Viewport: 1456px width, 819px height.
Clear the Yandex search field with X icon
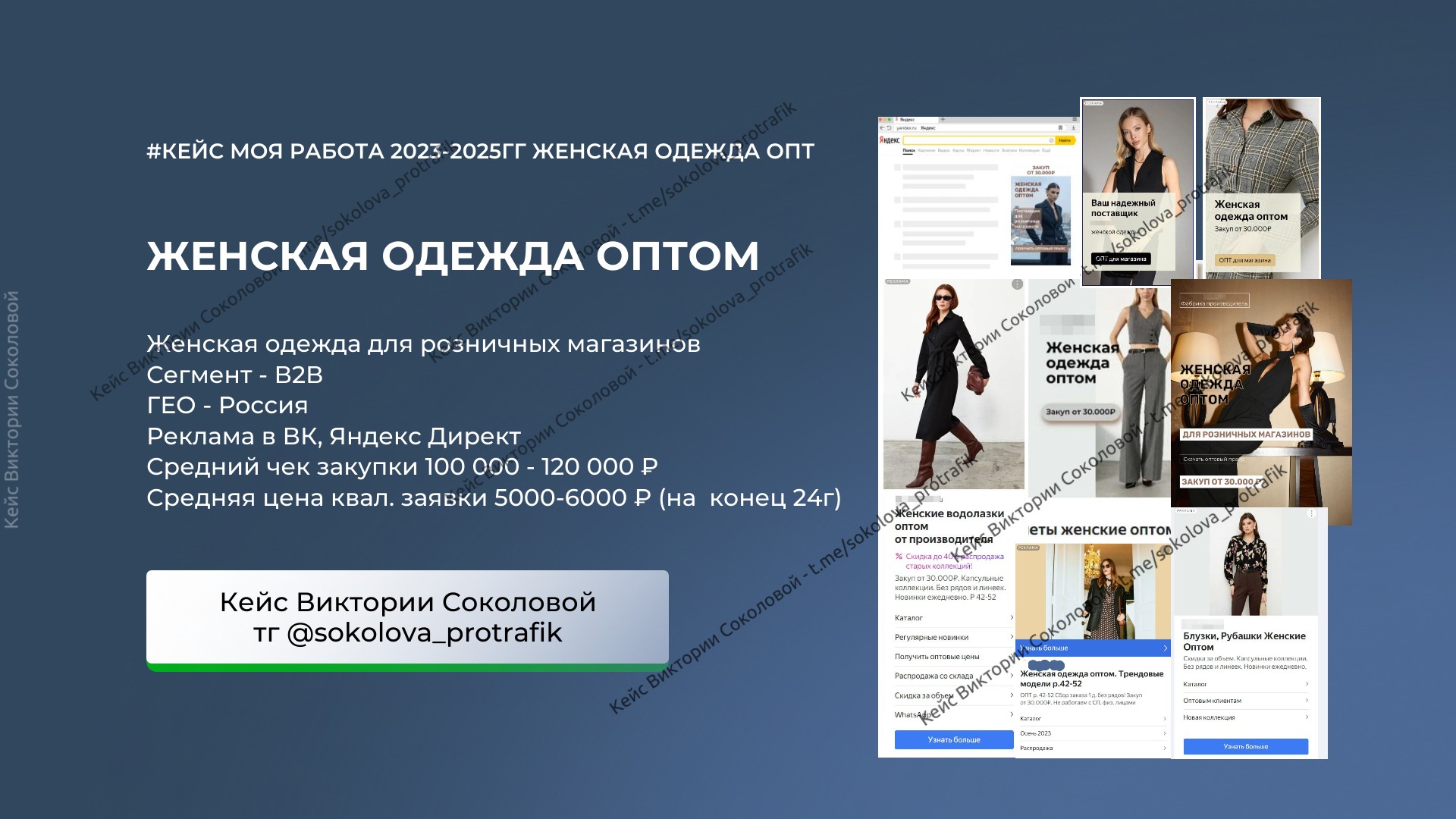pyautogui.click(x=1051, y=140)
